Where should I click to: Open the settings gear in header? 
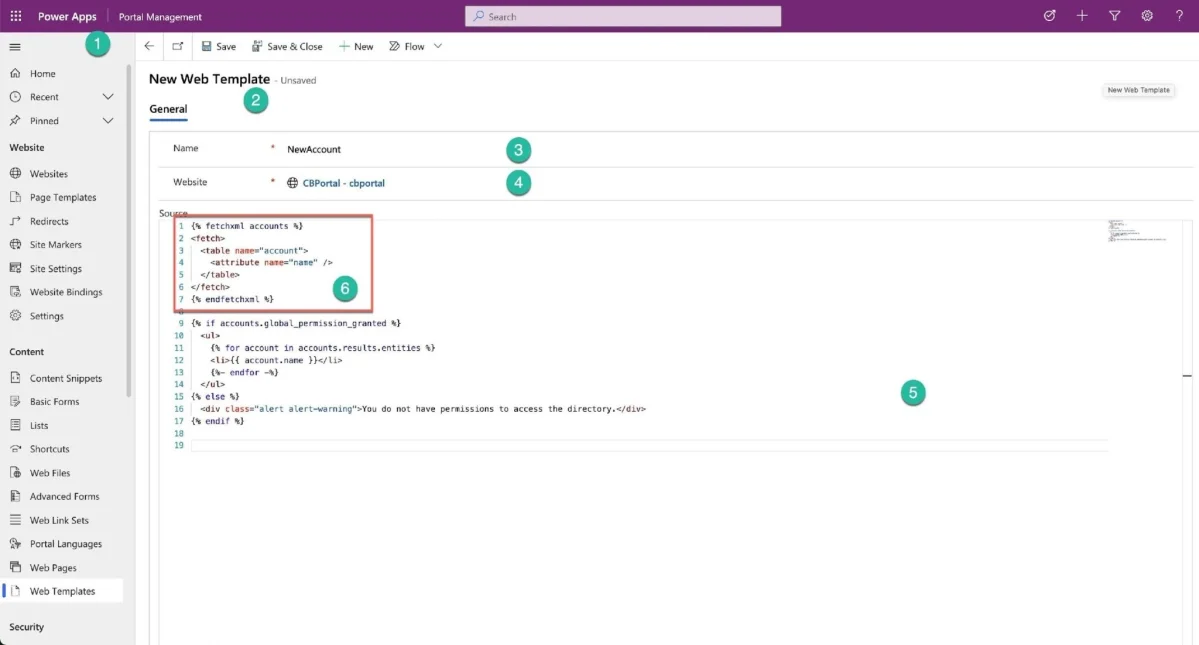point(1147,16)
